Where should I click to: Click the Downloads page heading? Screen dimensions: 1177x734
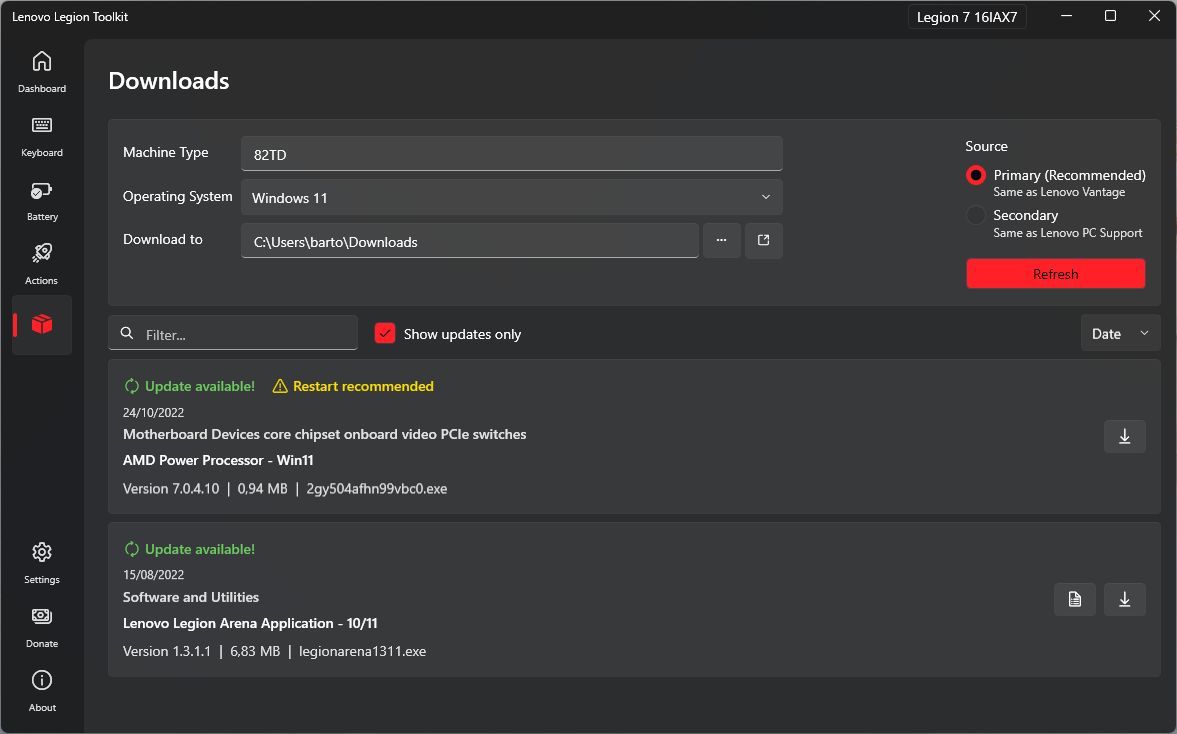[169, 80]
